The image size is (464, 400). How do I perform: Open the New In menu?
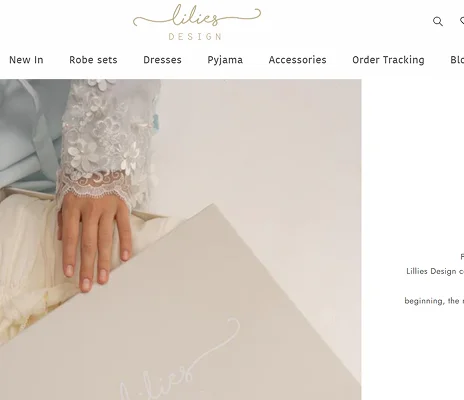tap(26, 60)
